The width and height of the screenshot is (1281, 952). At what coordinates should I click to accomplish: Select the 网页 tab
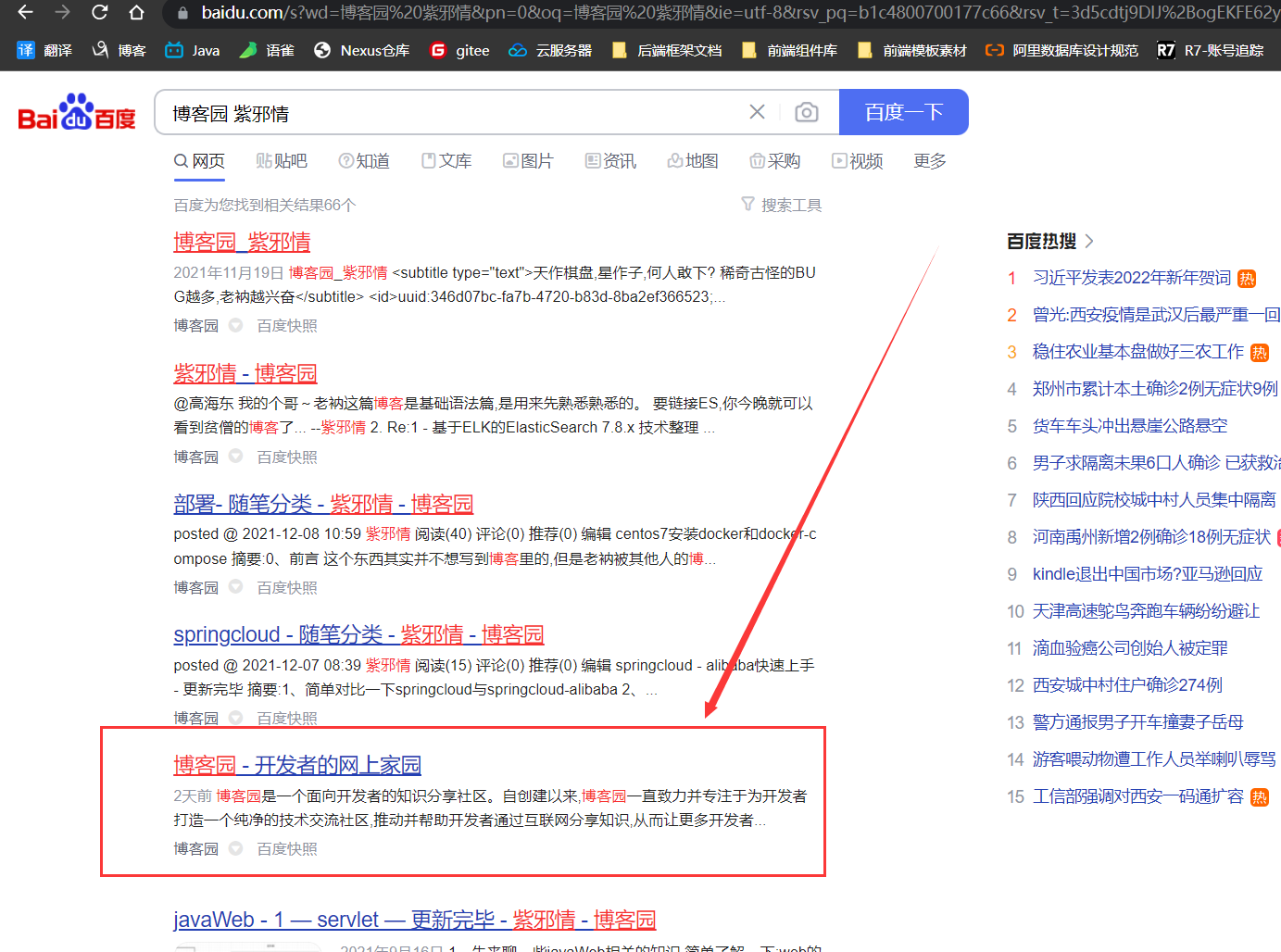pyautogui.click(x=199, y=161)
